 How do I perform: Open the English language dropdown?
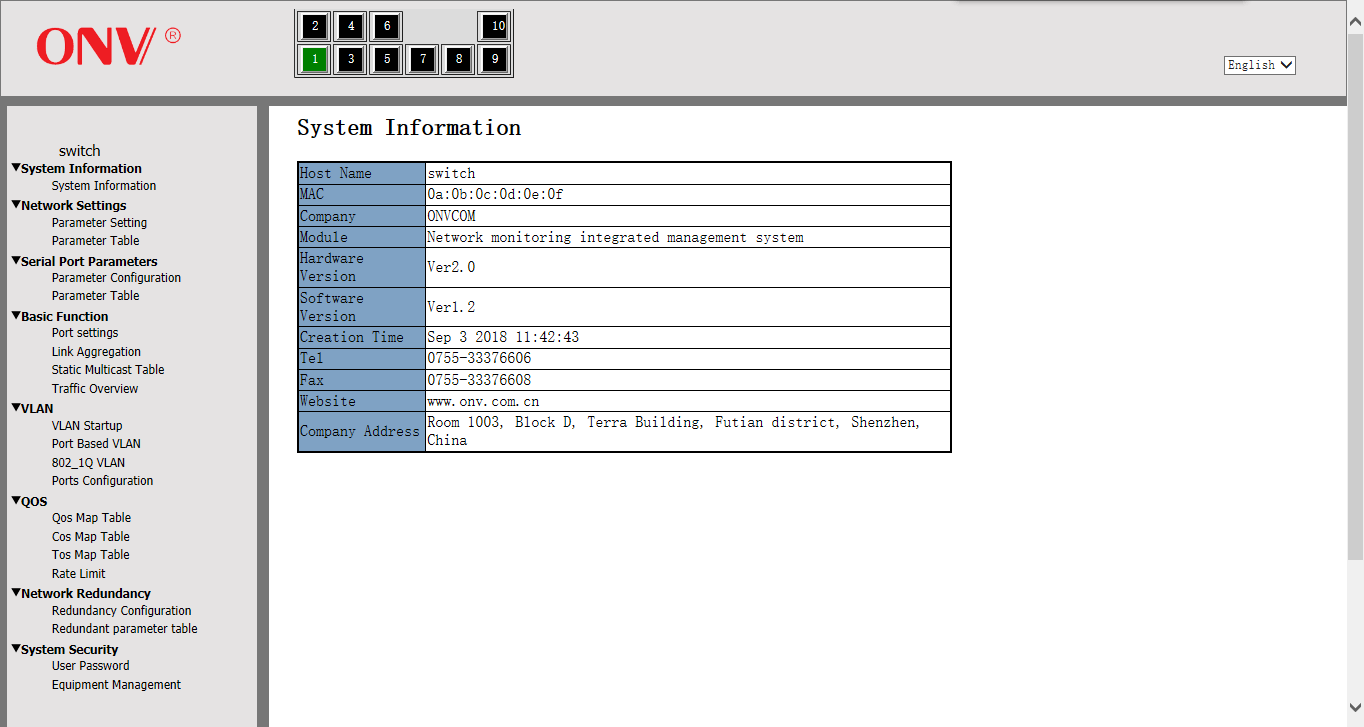point(1259,65)
